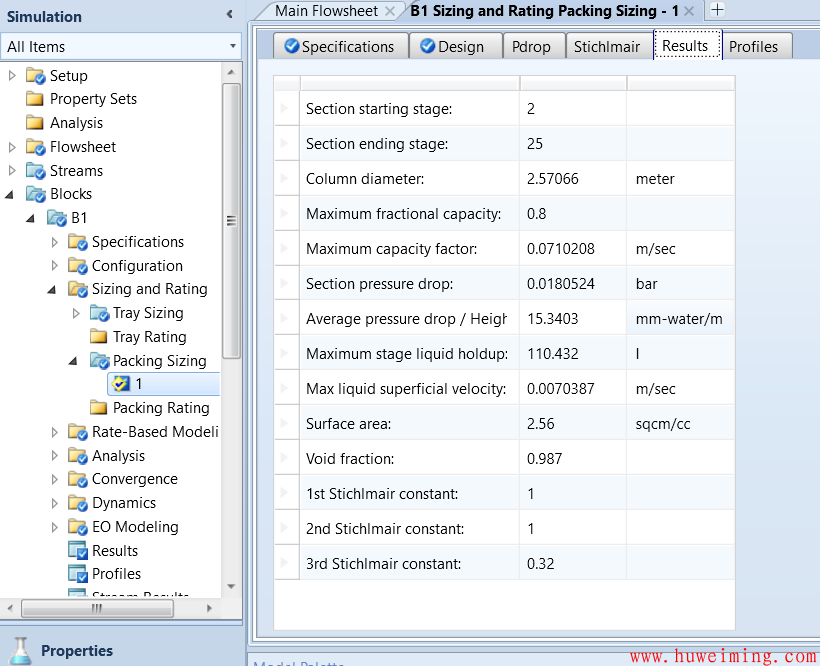Expand the Flowsheet tree node
The height and width of the screenshot is (666, 820).
tap(12, 147)
